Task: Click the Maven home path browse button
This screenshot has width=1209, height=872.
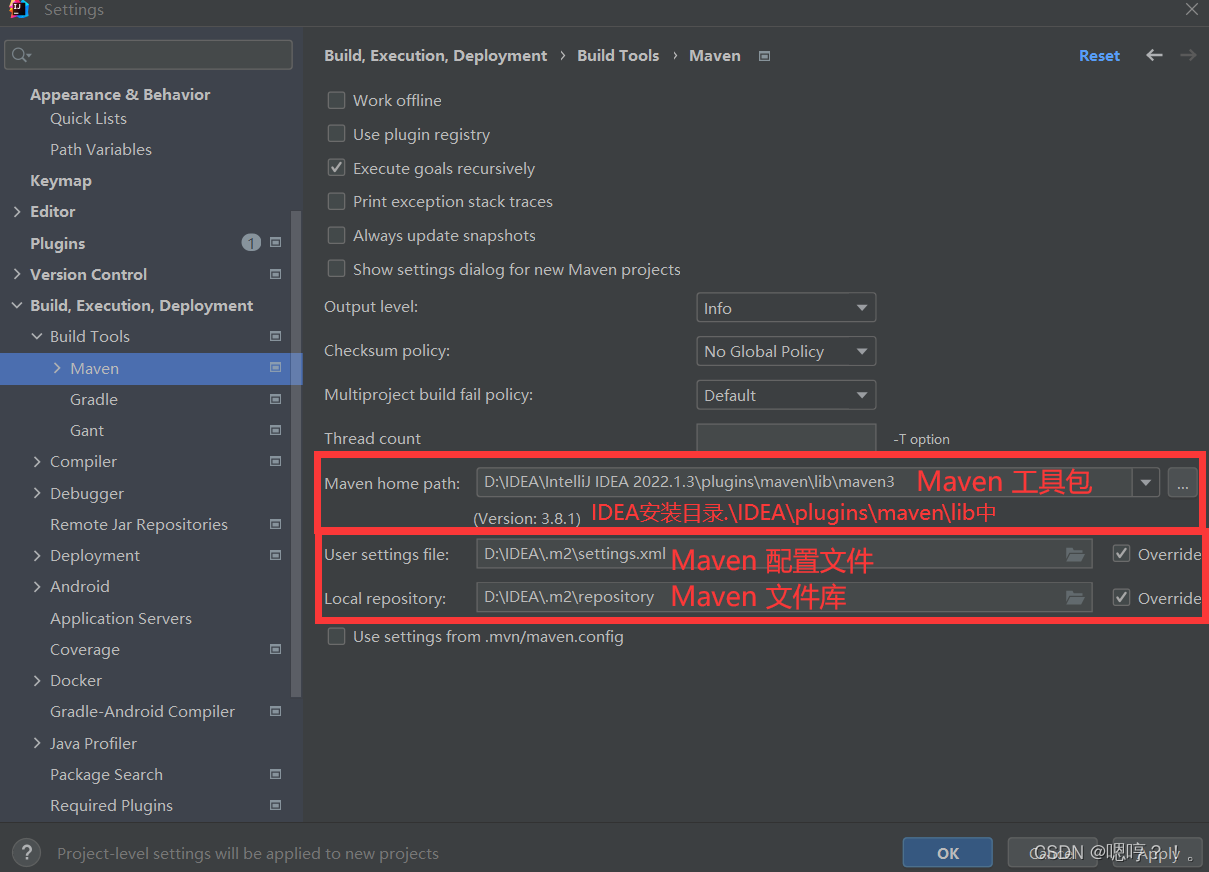Action: point(1182,483)
